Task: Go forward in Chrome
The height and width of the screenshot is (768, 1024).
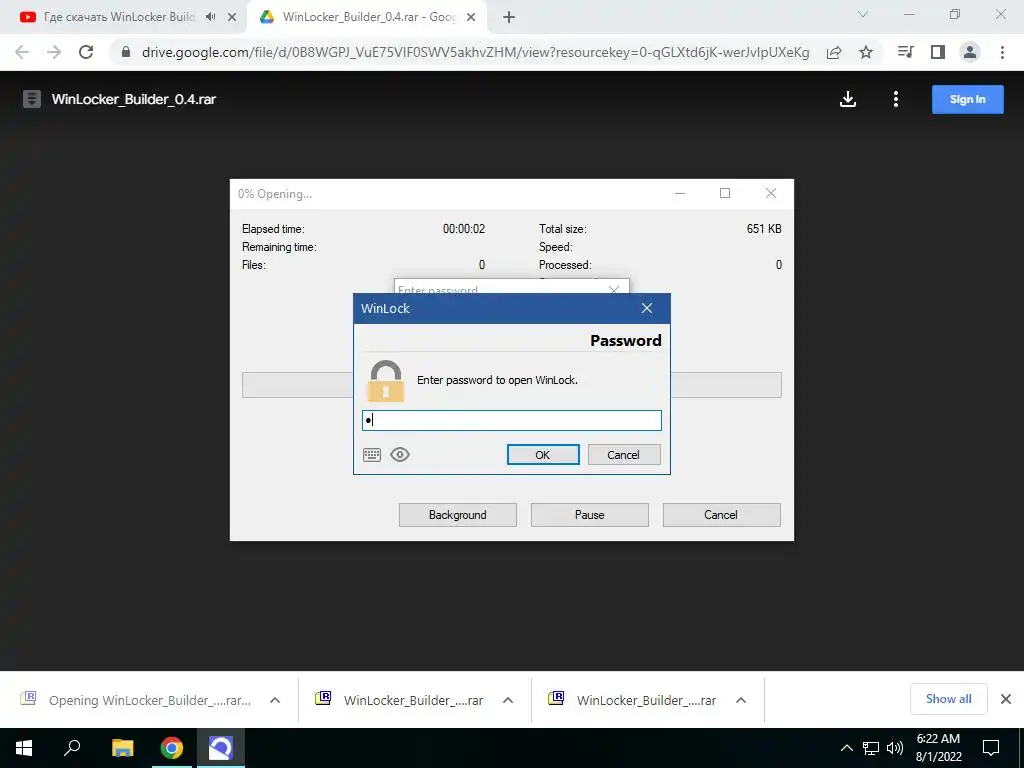Action: pyautogui.click(x=54, y=52)
